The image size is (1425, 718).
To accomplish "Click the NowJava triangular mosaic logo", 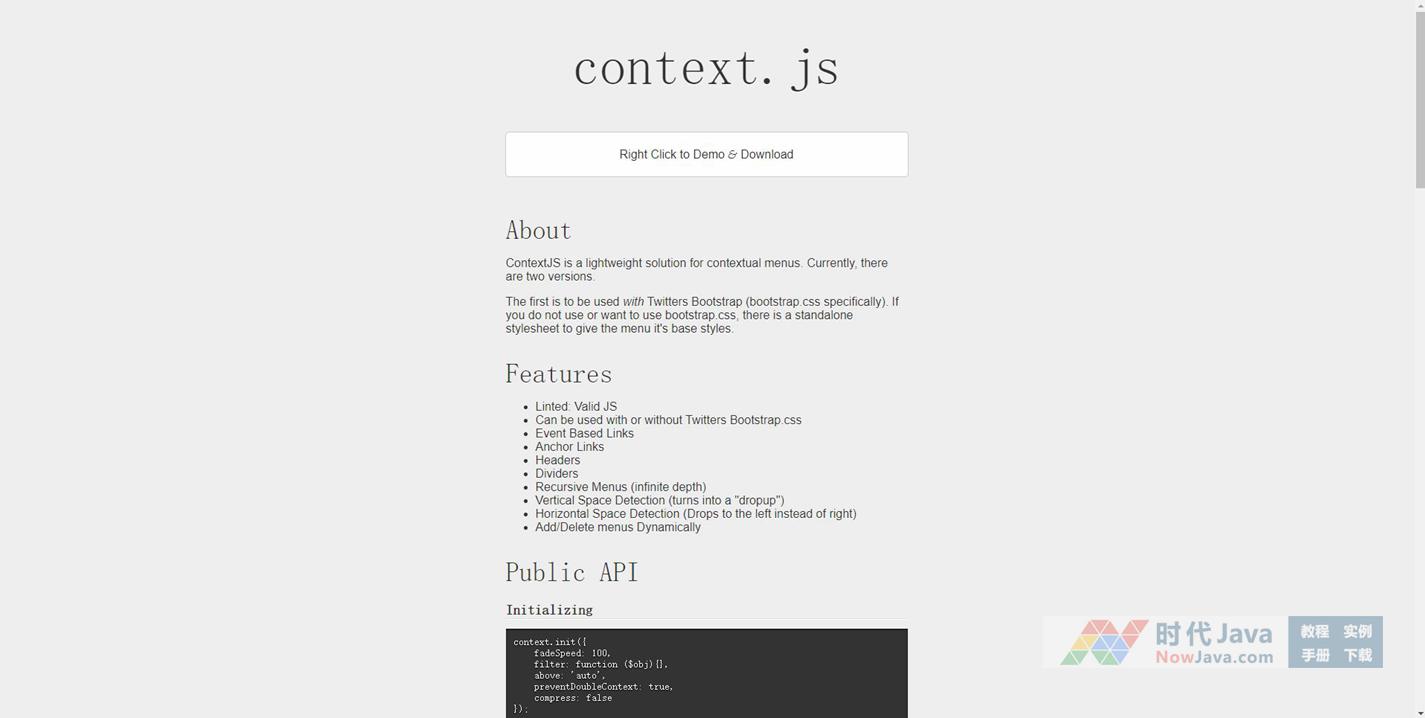I will (x=1104, y=642).
